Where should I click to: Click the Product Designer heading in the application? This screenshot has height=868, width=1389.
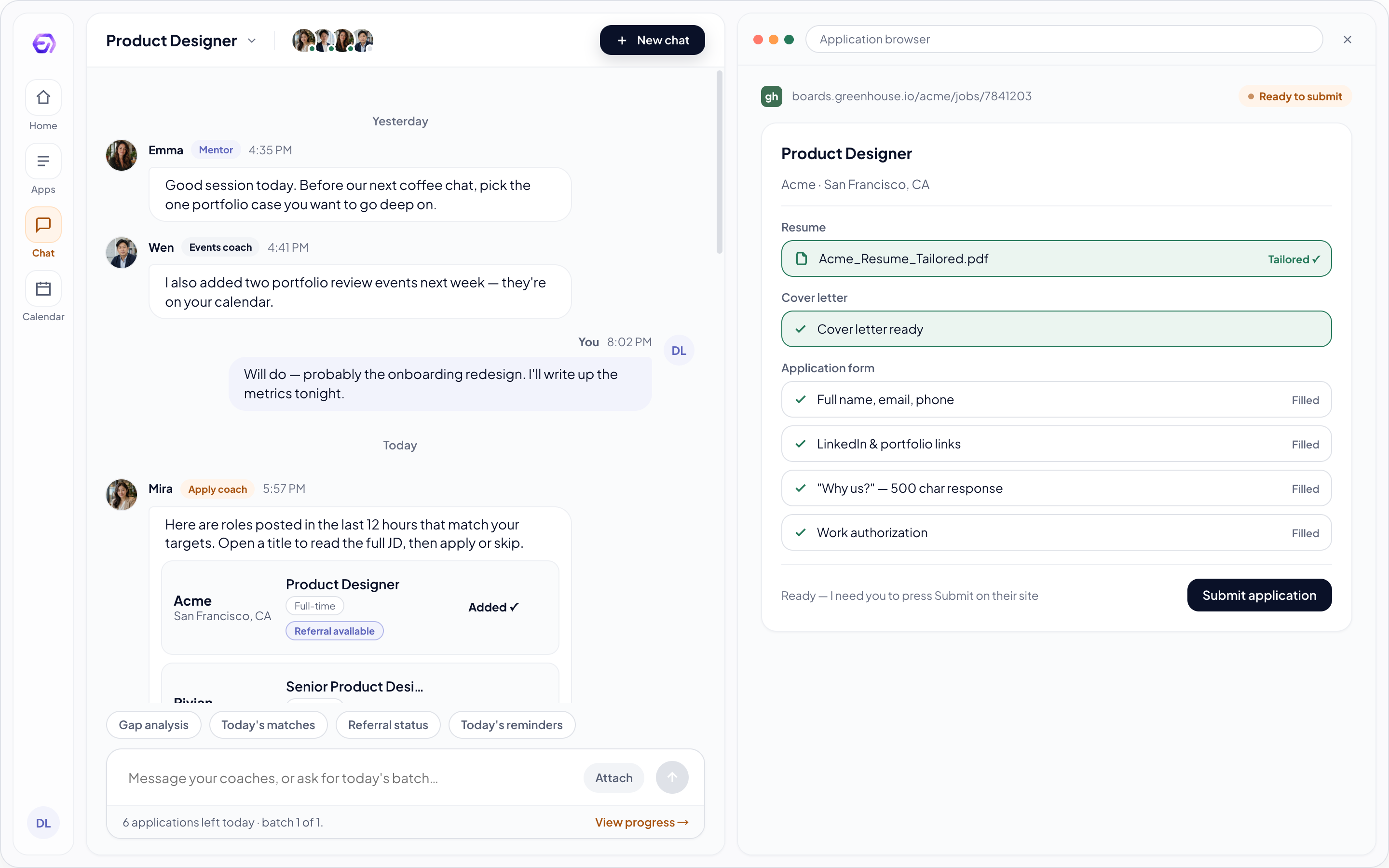[846, 154]
